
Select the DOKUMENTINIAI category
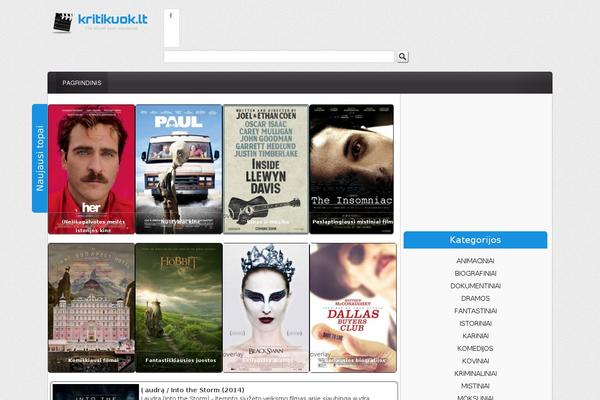coord(475,286)
